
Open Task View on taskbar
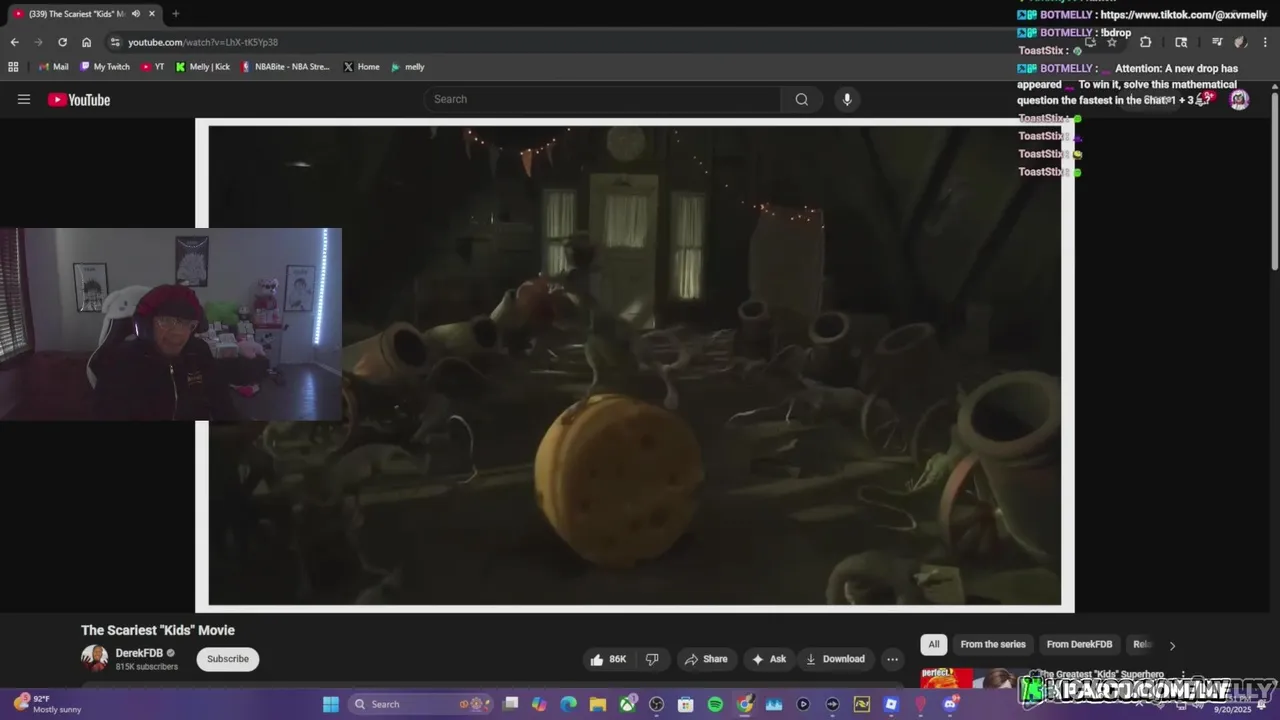[x=510, y=704]
